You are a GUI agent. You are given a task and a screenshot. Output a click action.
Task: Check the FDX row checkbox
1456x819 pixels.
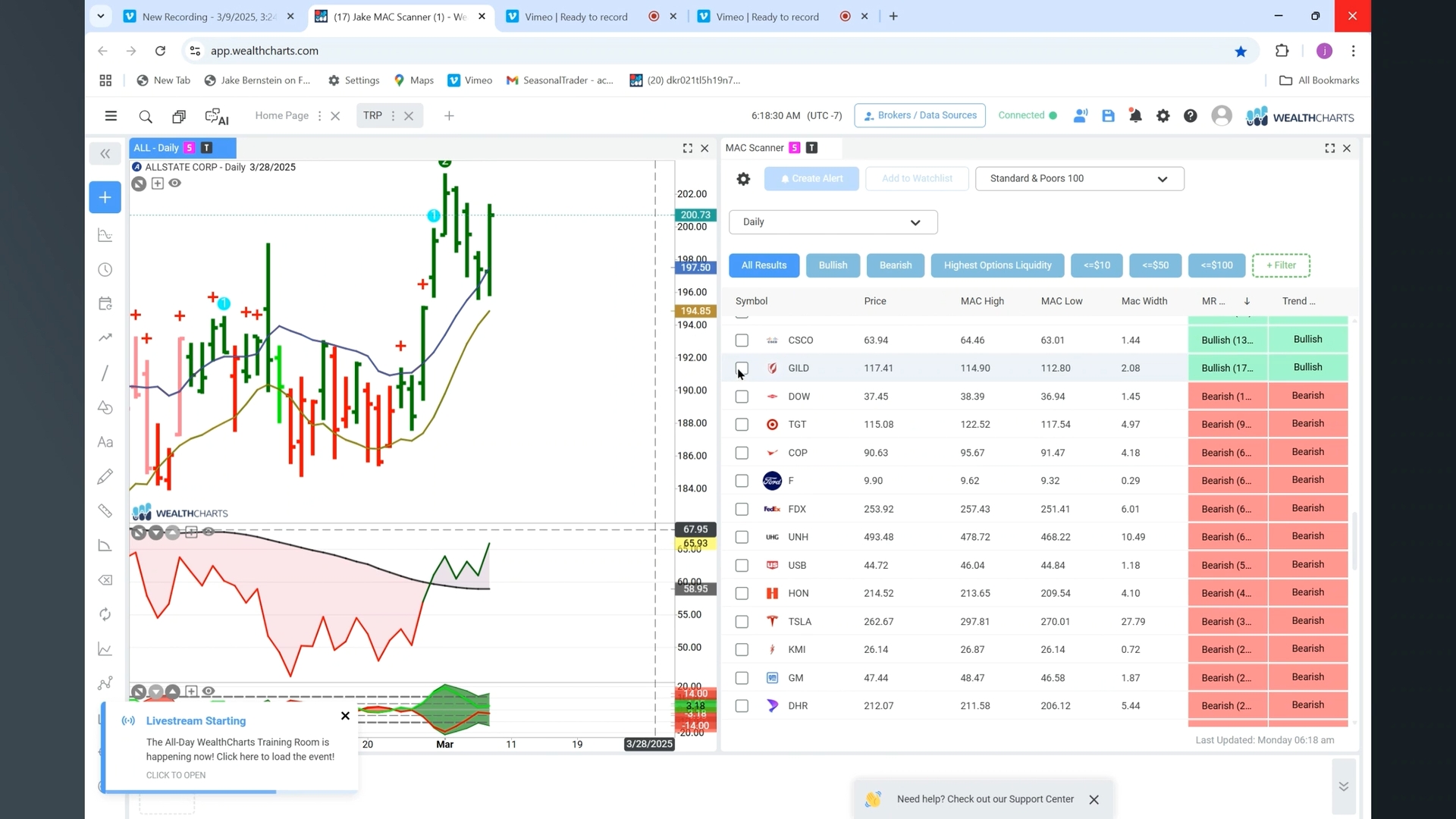742,510
